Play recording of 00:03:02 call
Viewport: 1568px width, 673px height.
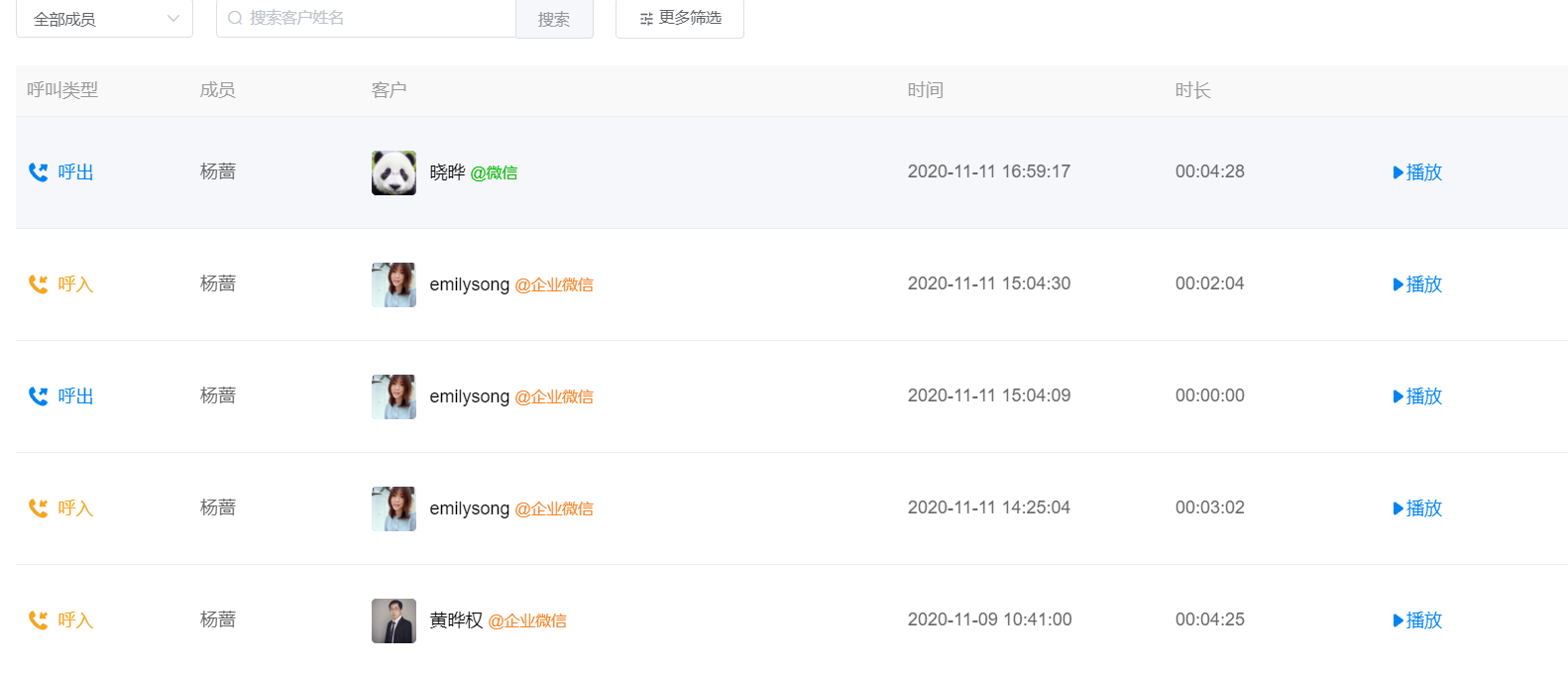(1417, 508)
